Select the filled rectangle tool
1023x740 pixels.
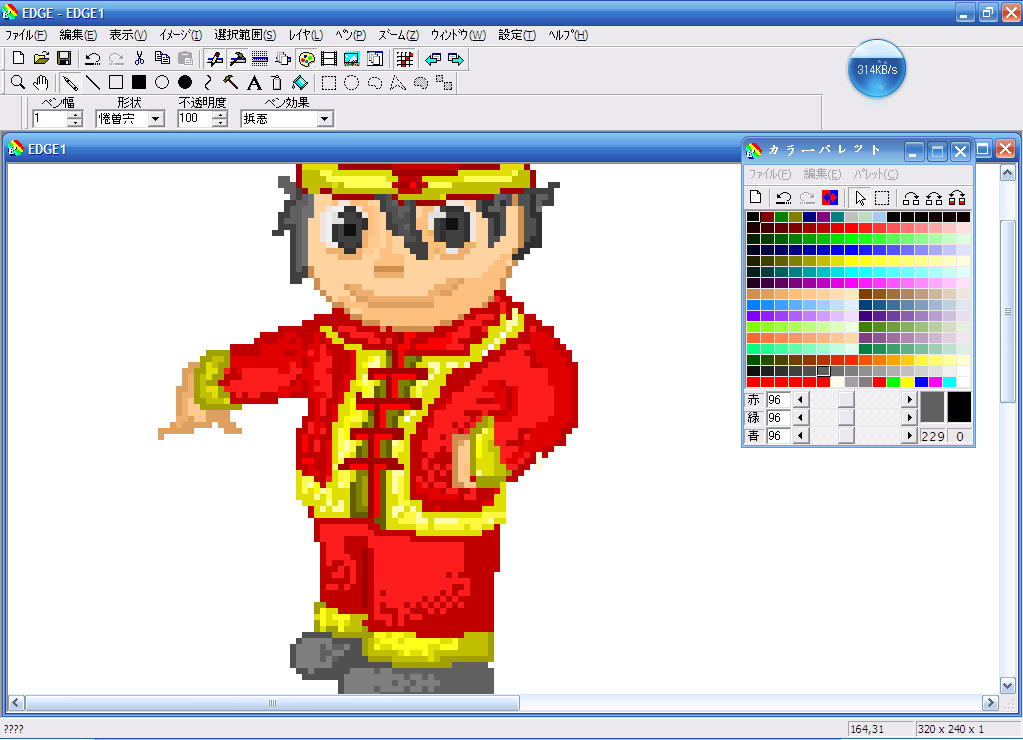tap(139, 83)
